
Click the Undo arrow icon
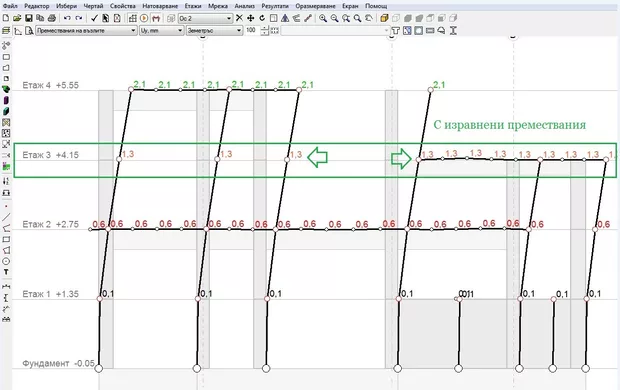click(x=67, y=18)
